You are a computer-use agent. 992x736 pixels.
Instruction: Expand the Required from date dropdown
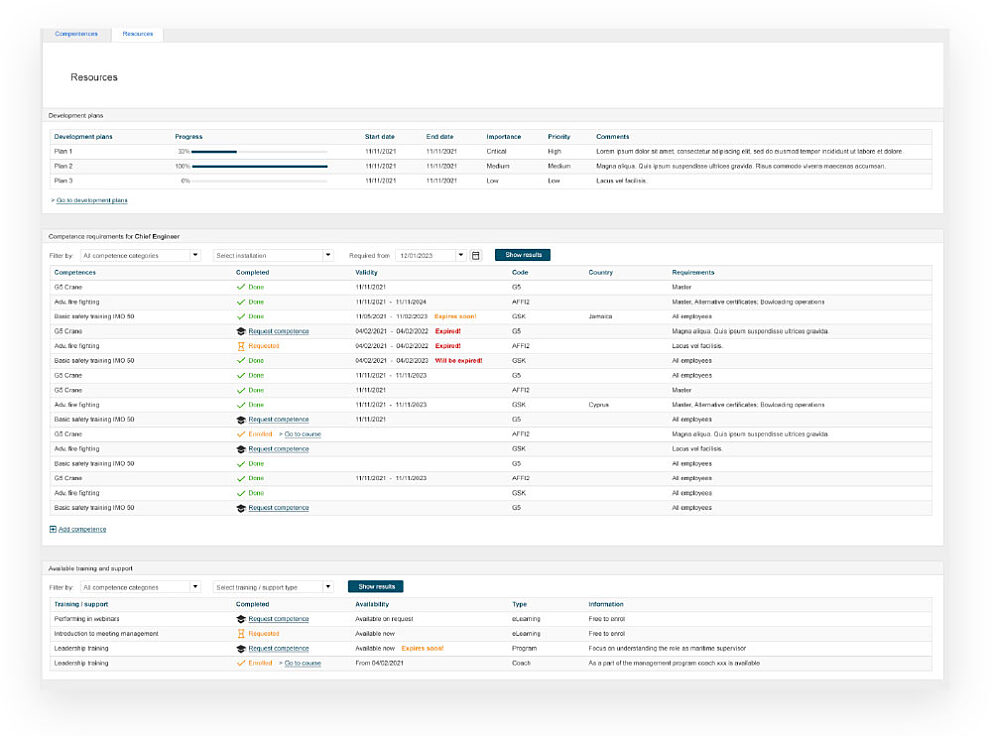(x=461, y=256)
